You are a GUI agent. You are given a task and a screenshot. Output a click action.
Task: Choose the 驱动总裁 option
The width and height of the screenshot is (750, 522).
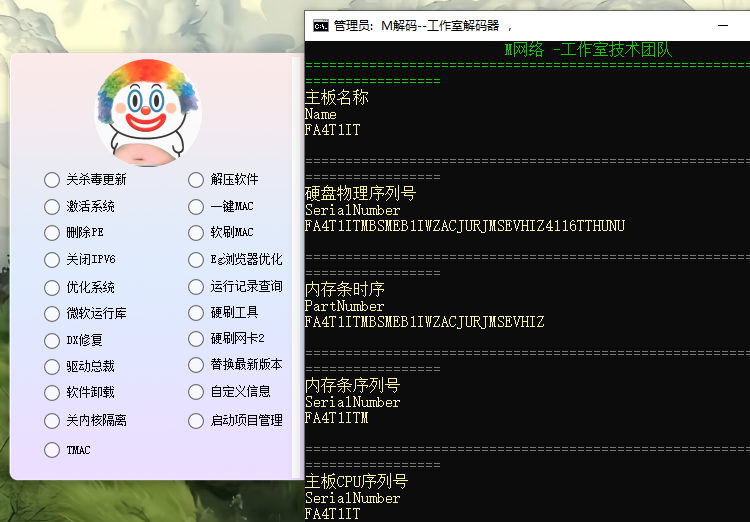pos(52,367)
